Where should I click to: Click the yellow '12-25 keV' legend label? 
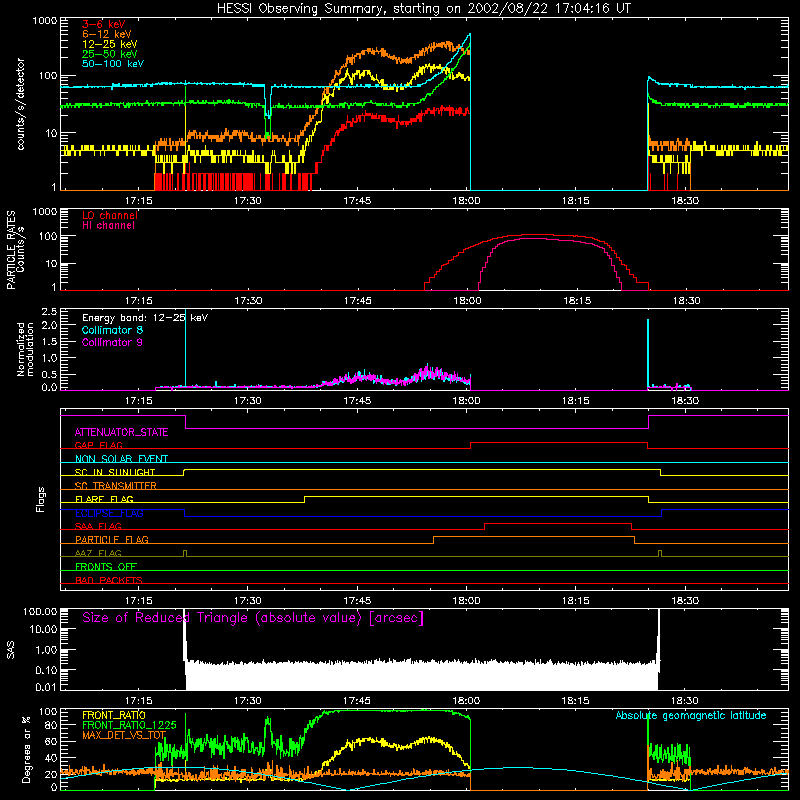(x=110, y=44)
